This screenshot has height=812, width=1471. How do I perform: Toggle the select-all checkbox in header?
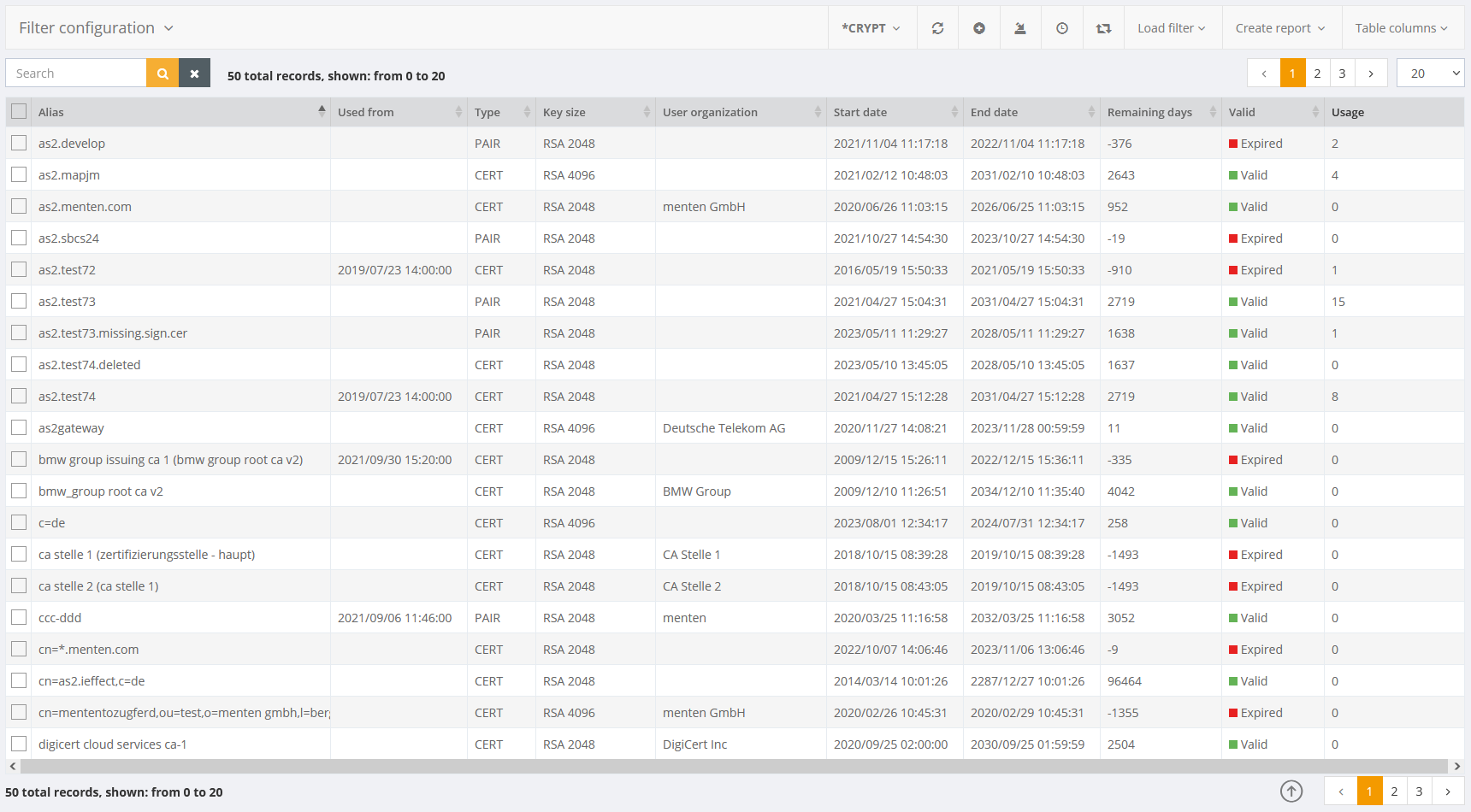(19, 112)
